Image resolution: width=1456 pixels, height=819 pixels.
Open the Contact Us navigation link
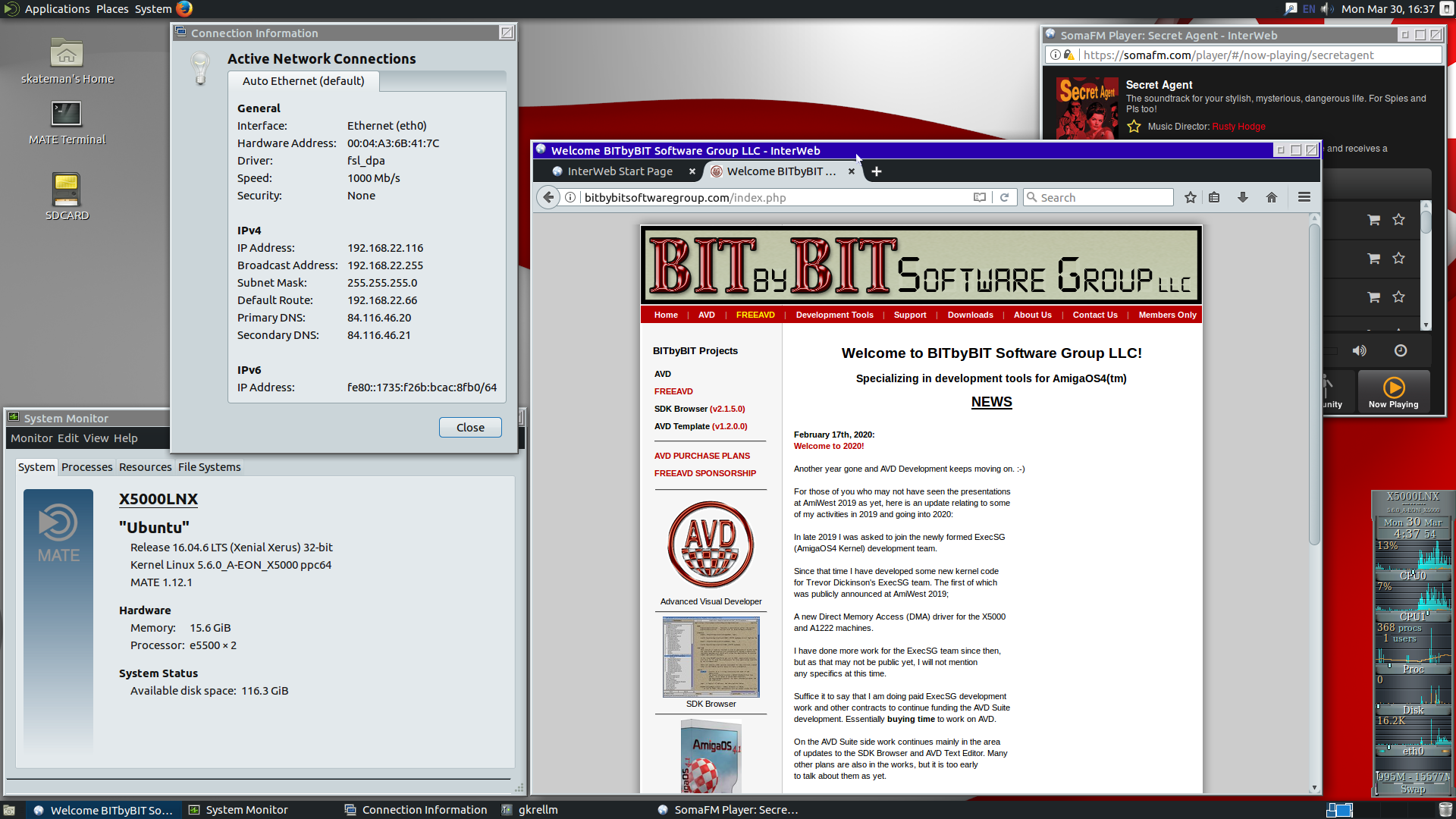1094,315
